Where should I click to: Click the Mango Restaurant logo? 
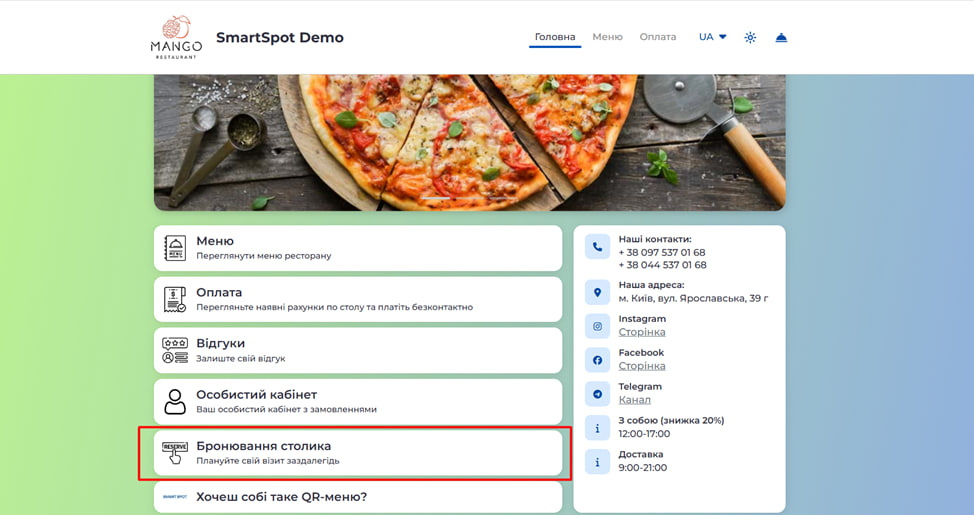pyautogui.click(x=176, y=37)
